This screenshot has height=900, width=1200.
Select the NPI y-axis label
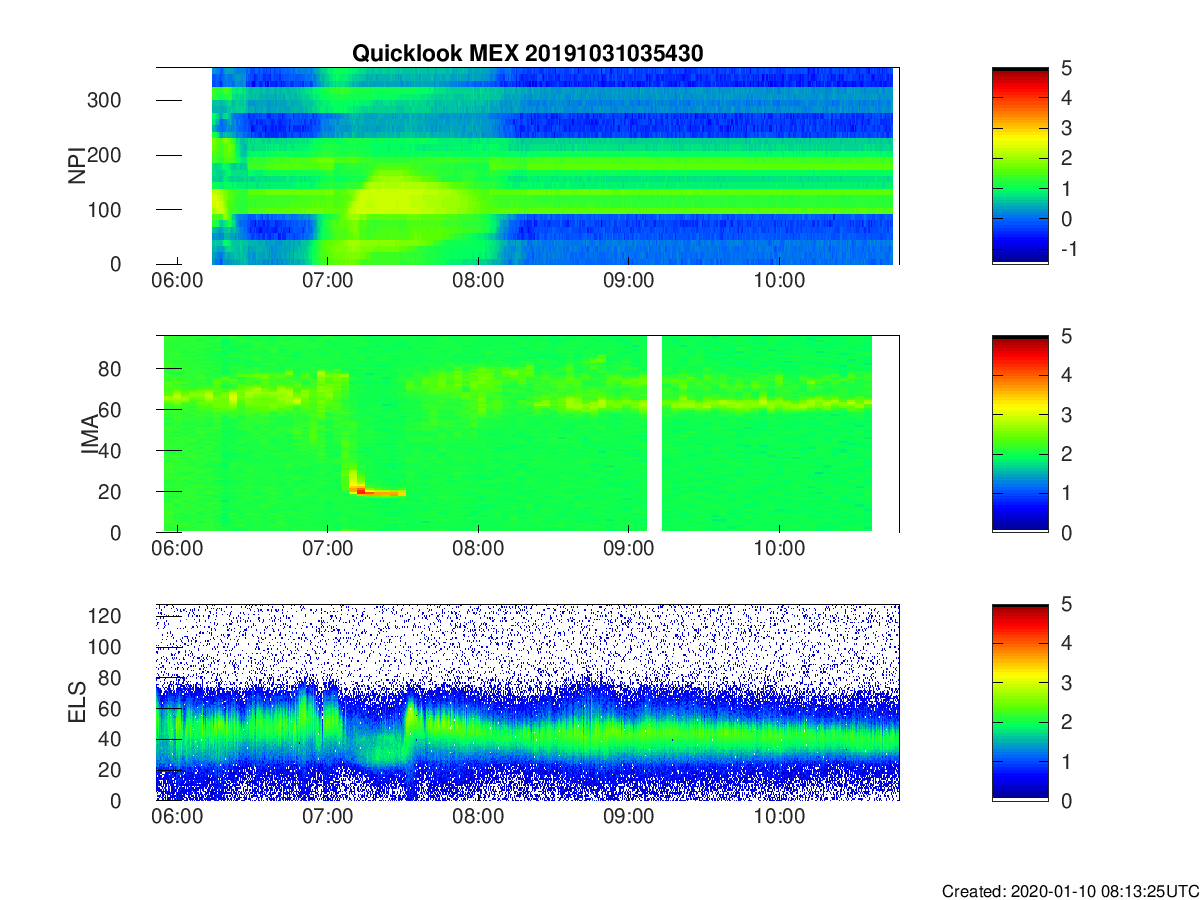tap(77, 165)
